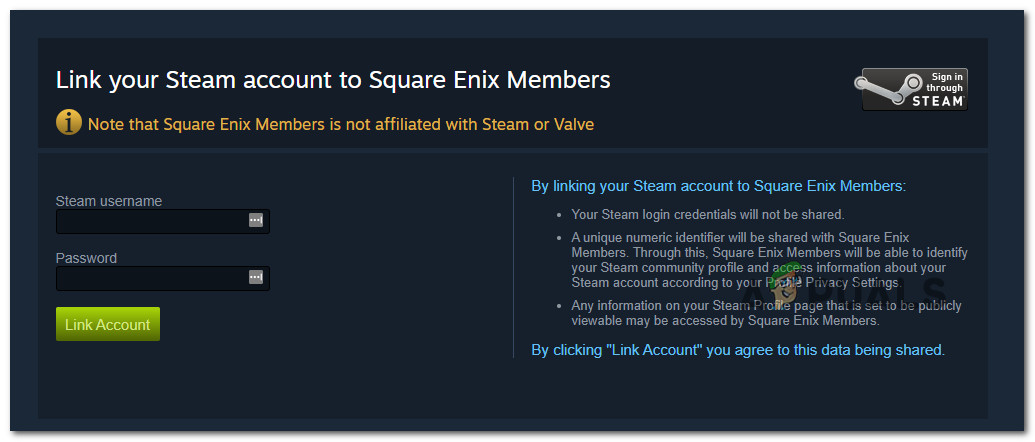This screenshot has width=1035, height=442.
Task: Click the orange not-affiliated warning text
Action: pos(341,125)
